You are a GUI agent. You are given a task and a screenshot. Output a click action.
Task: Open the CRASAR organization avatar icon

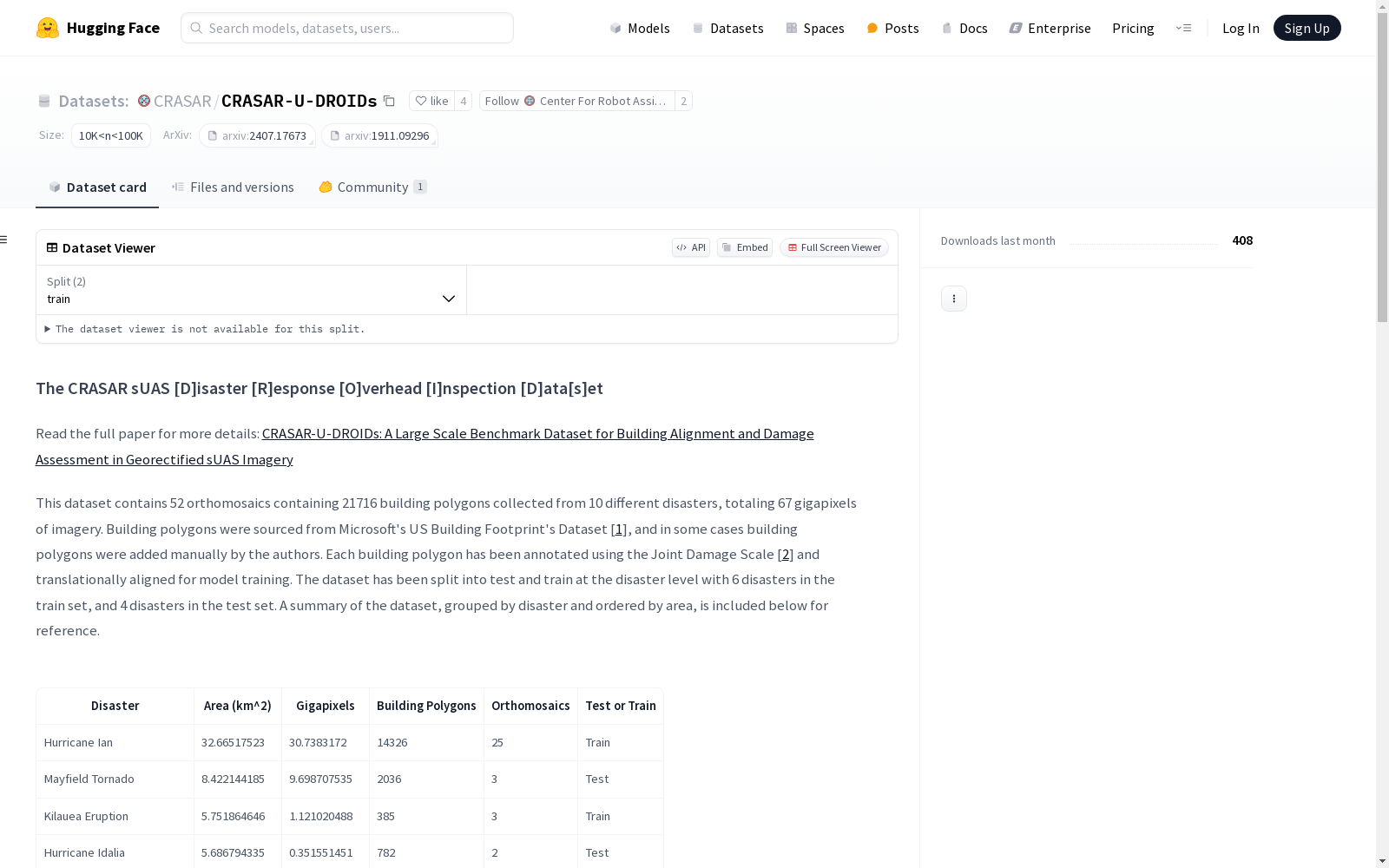coord(144,101)
